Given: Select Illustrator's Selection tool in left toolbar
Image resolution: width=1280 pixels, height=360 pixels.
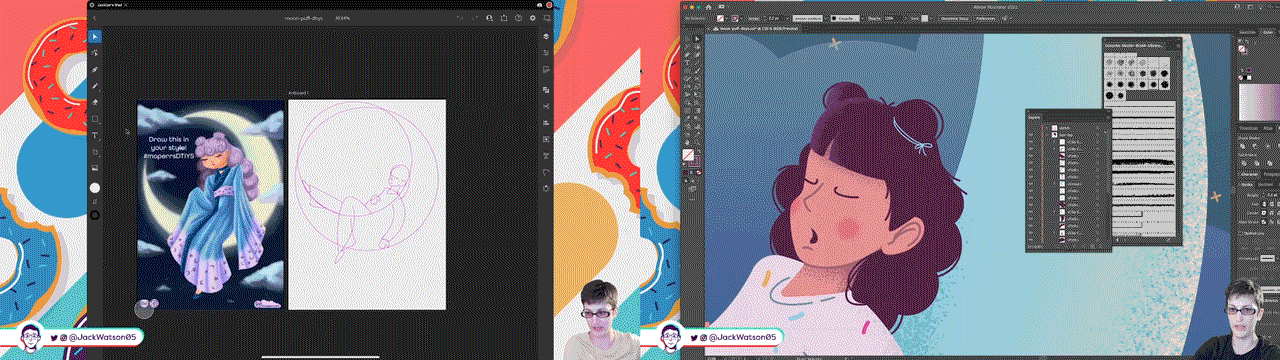Looking at the screenshot, I should 686,39.
